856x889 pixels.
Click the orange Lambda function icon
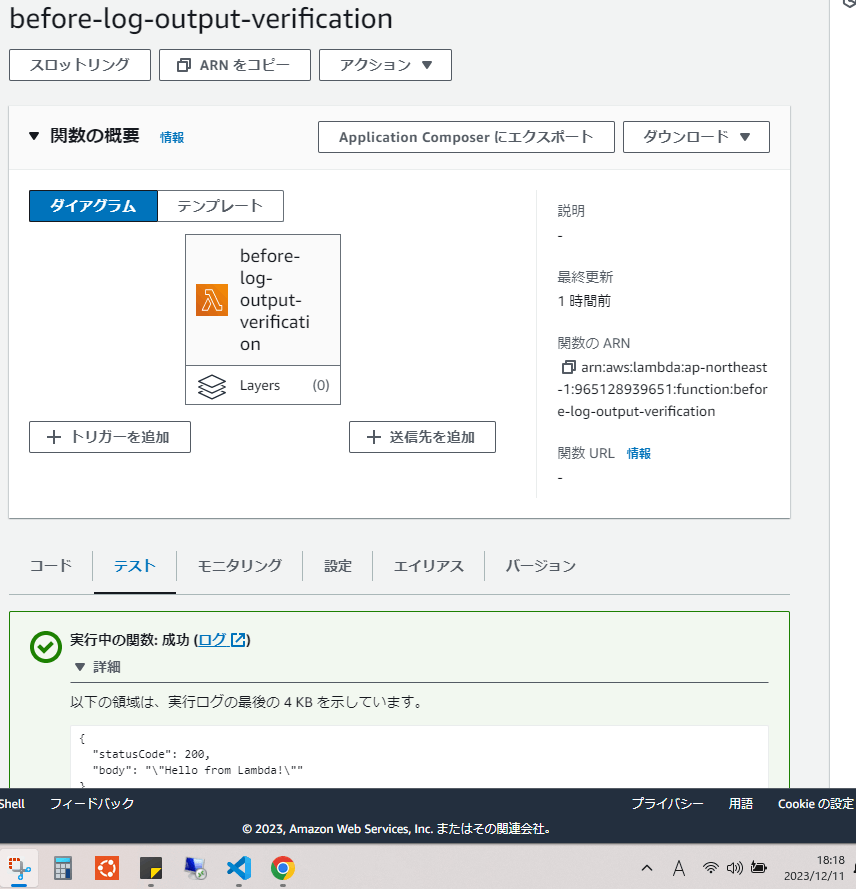(x=212, y=300)
